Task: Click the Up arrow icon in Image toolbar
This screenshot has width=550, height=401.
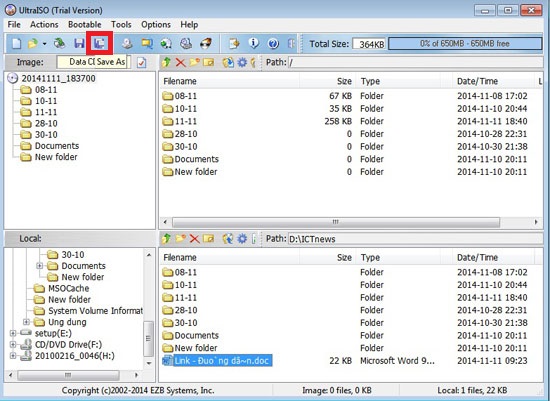Action: click(166, 63)
